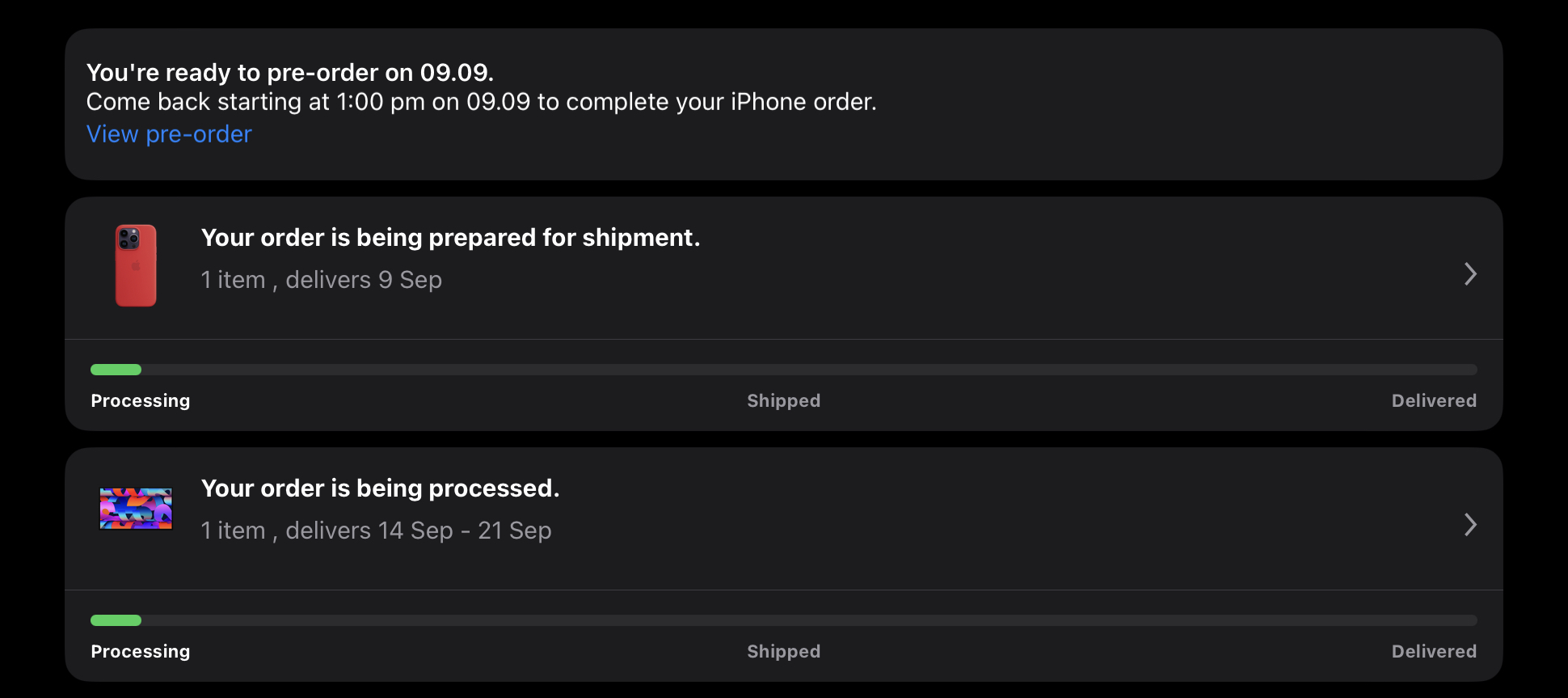Click the "Come back starting at 1:00 pm" message

[481, 102]
